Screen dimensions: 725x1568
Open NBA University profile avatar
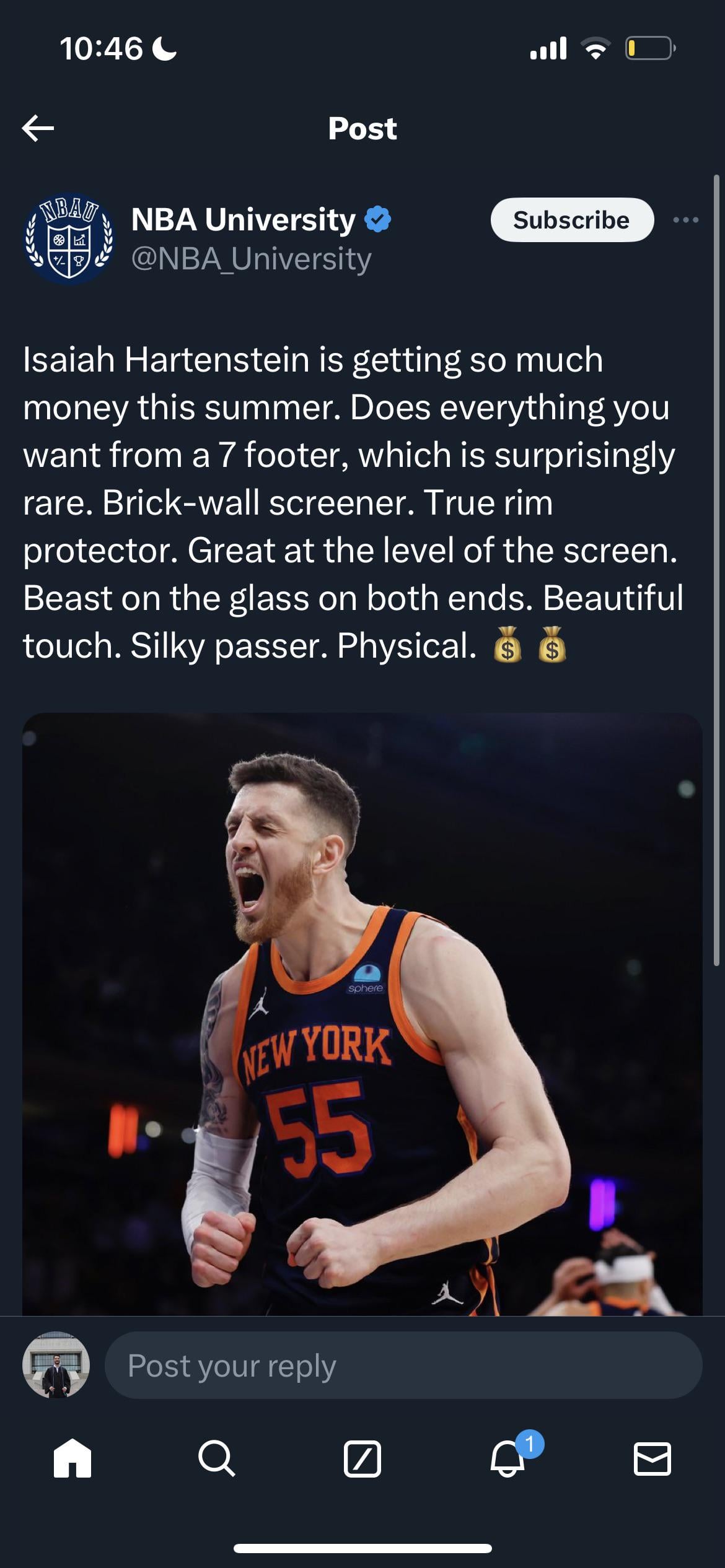[x=69, y=238]
